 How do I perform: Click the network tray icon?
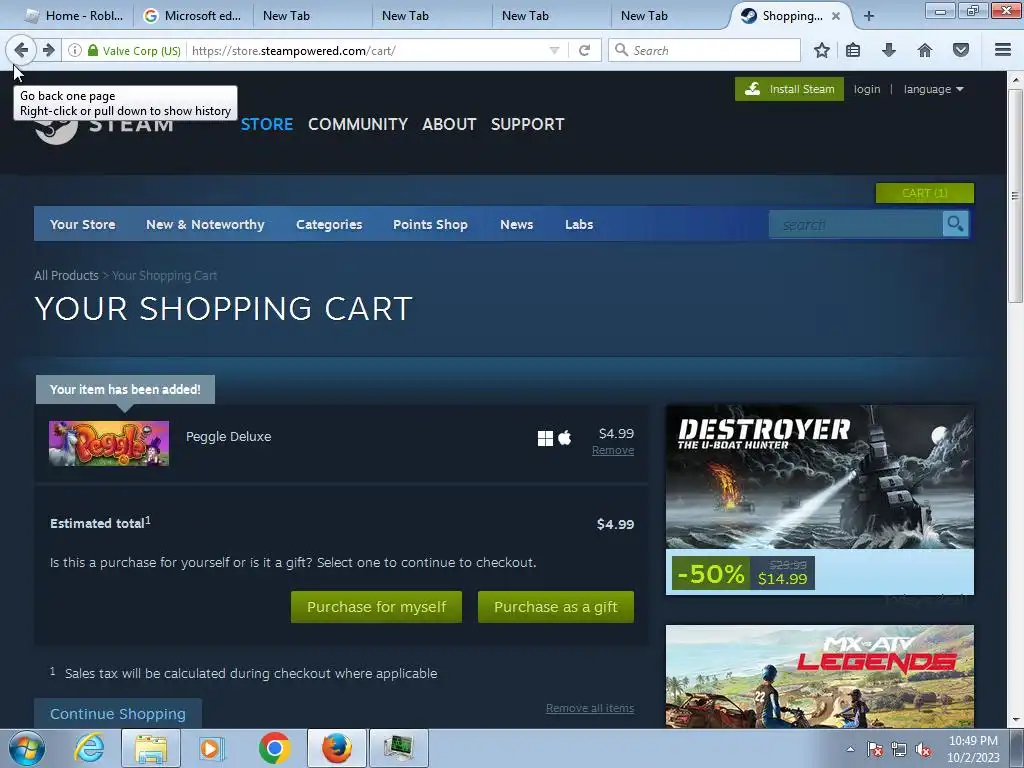[x=899, y=750]
